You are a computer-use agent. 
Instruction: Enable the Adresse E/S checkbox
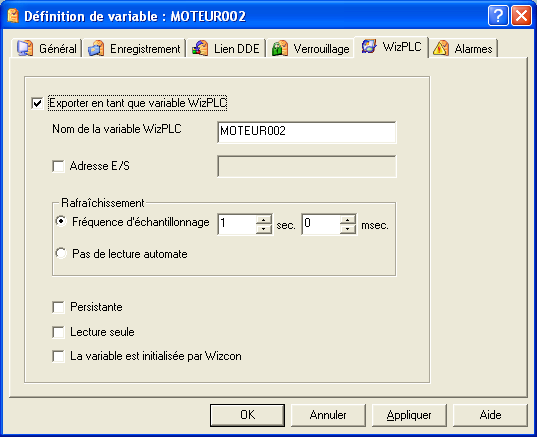tap(58, 166)
